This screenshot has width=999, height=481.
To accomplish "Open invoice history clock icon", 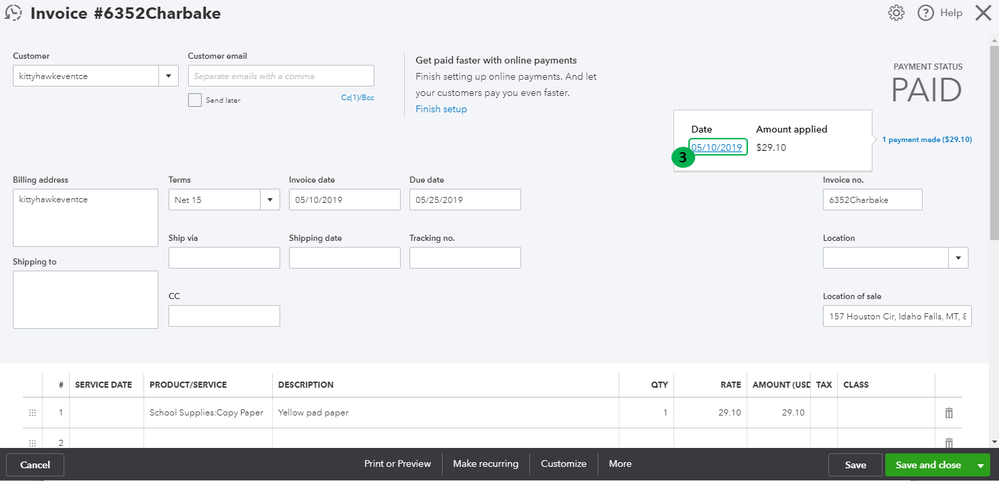I will (13, 13).
